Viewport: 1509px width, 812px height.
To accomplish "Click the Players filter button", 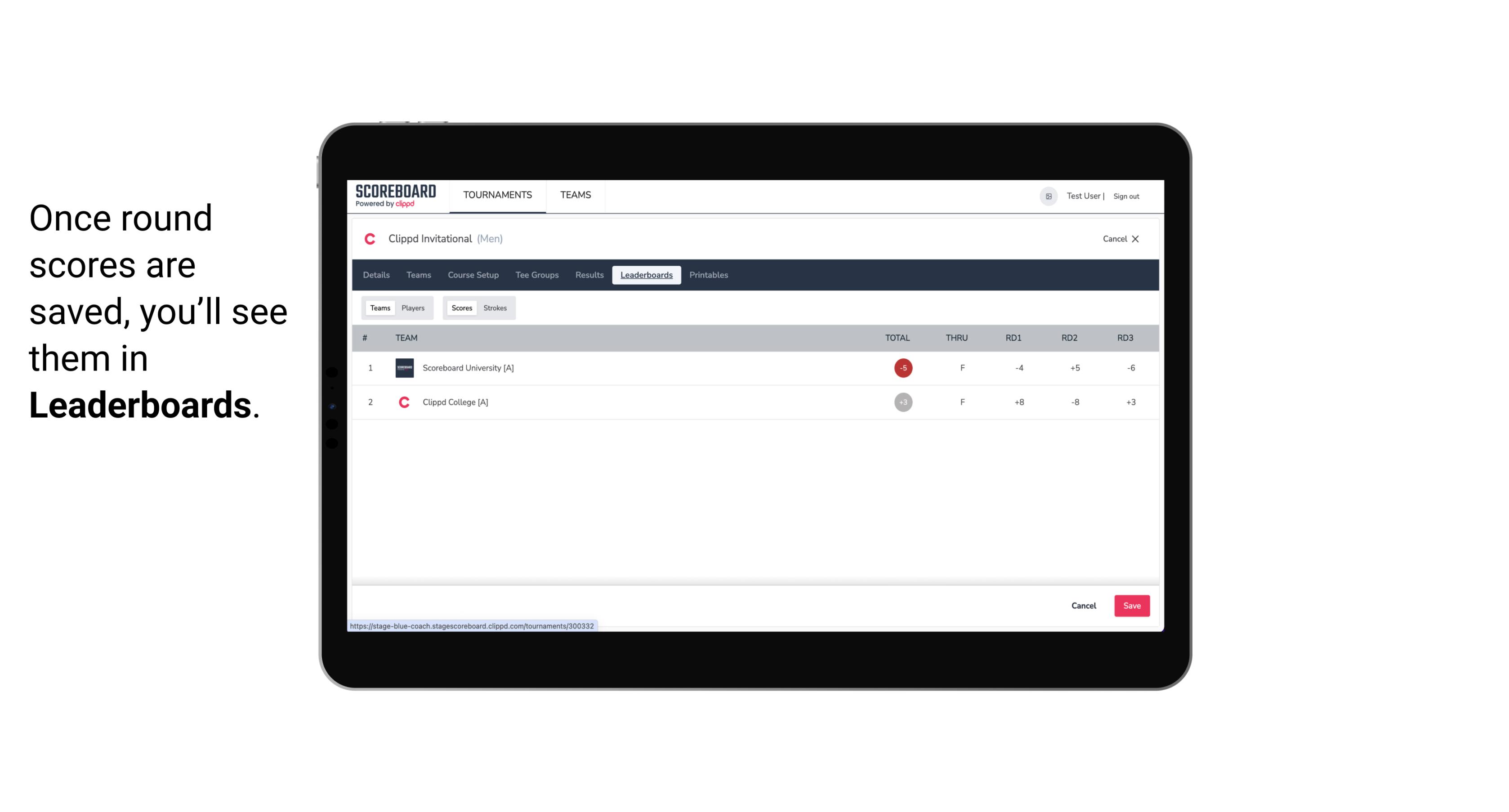I will [413, 307].
